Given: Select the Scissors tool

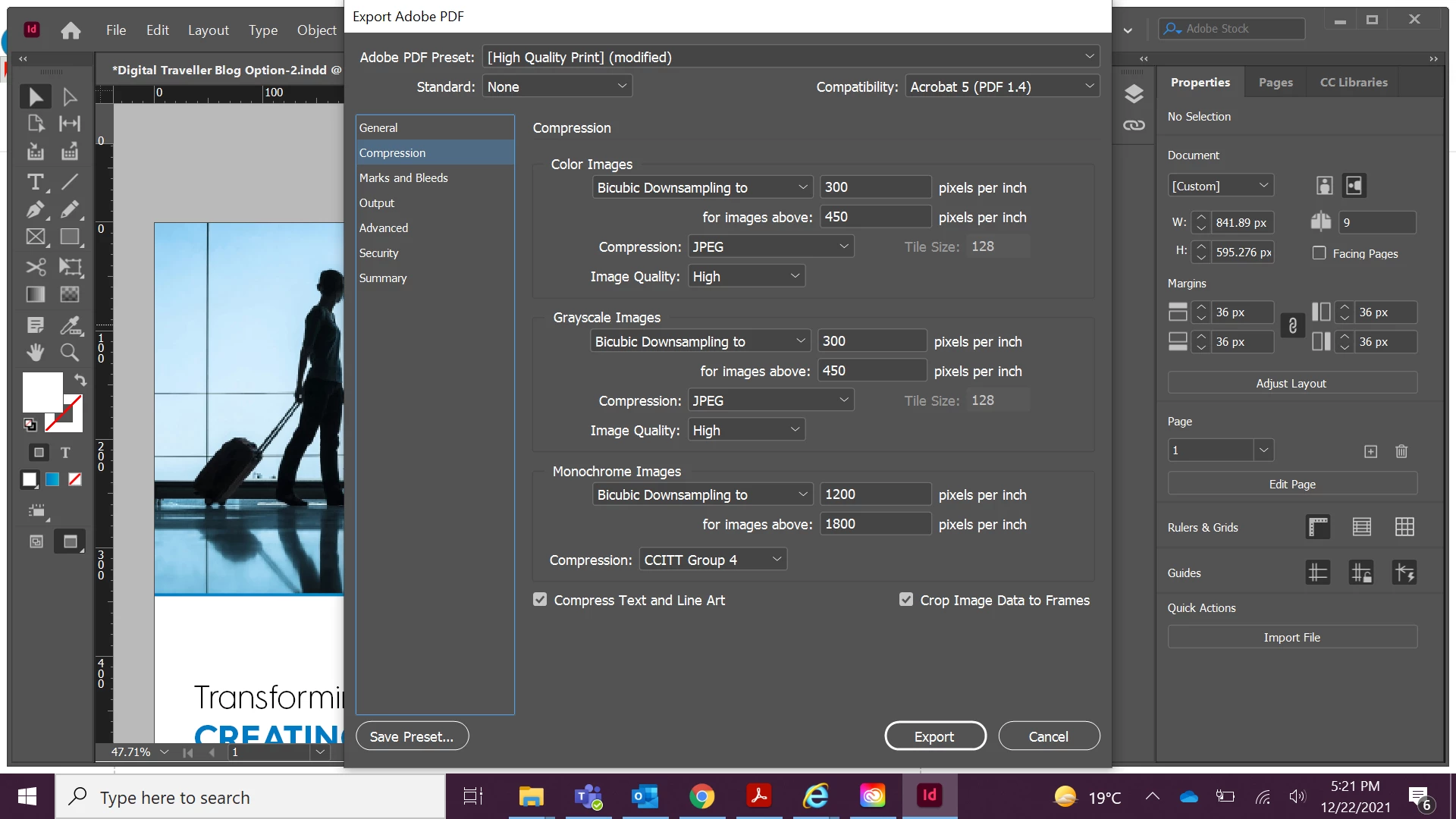Looking at the screenshot, I should [x=35, y=267].
